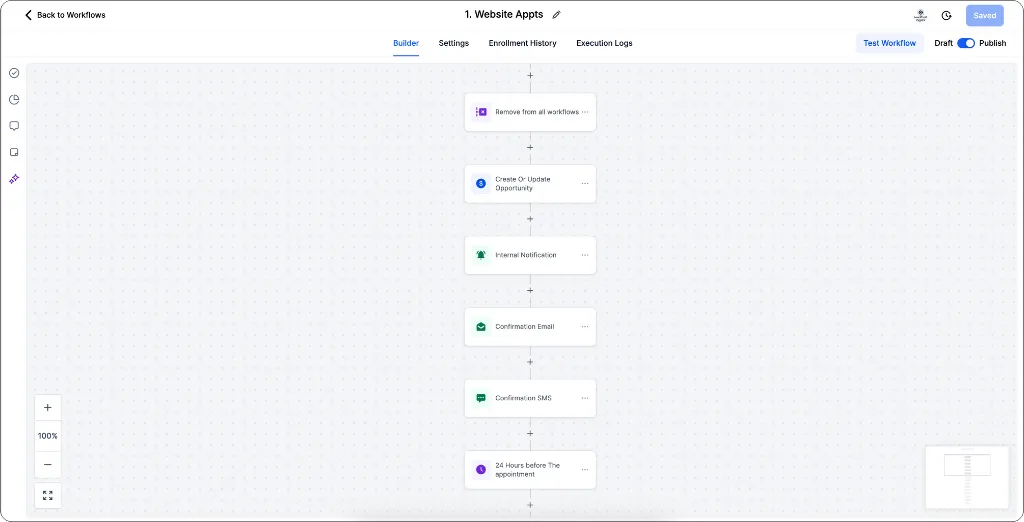
Task: Open the Enrollment History tab
Action: (522, 43)
